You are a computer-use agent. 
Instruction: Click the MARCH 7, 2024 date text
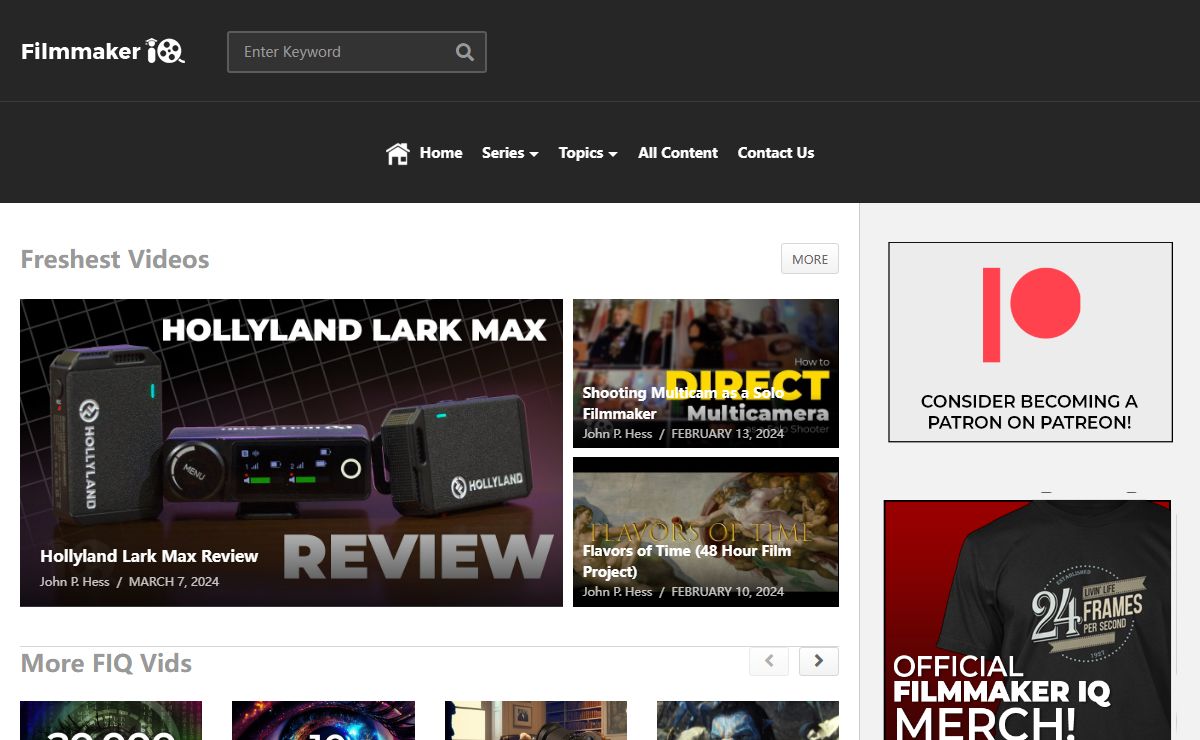174,582
